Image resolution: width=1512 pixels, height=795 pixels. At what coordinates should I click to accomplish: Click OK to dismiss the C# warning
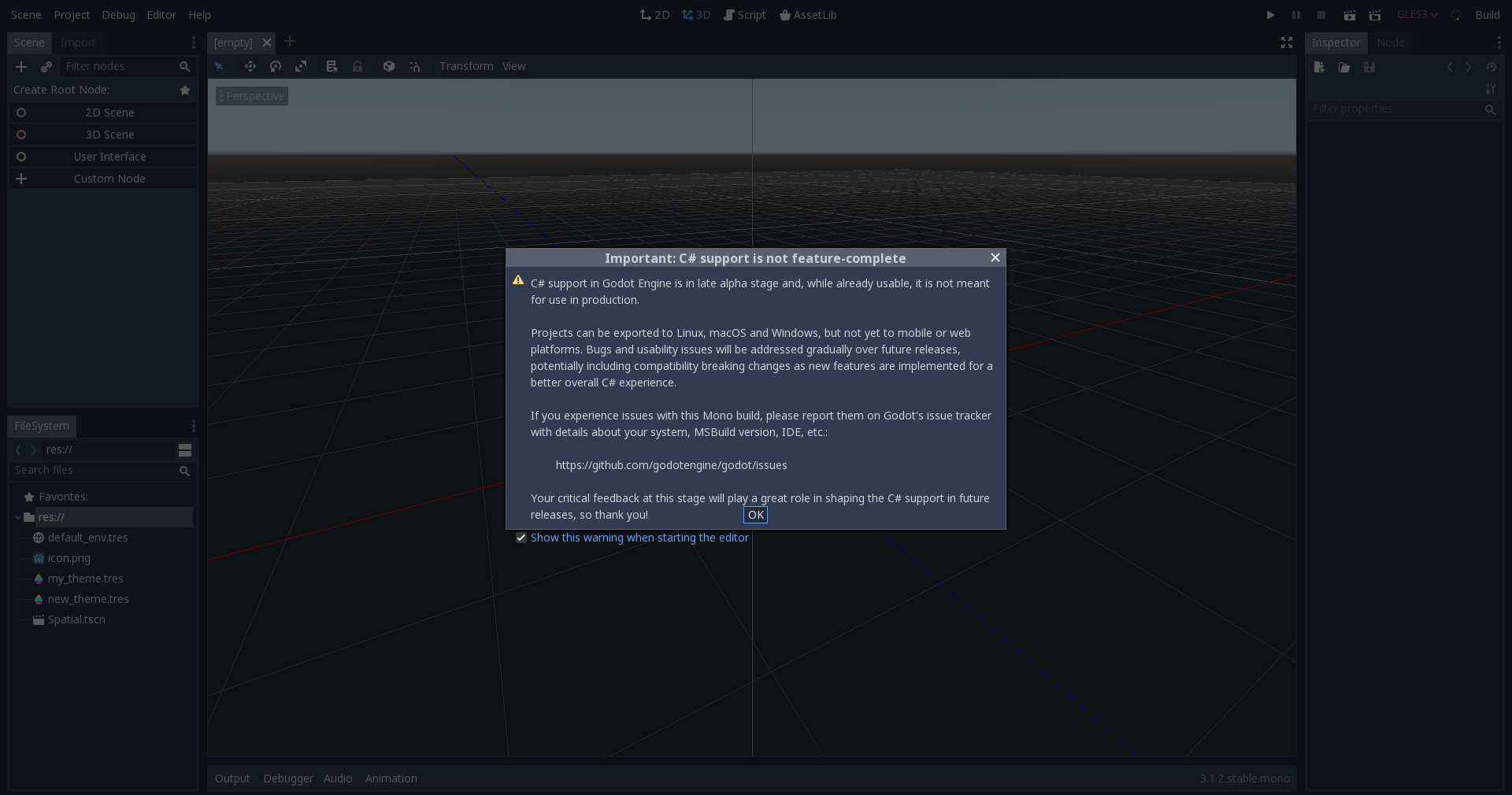tap(754, 515)
